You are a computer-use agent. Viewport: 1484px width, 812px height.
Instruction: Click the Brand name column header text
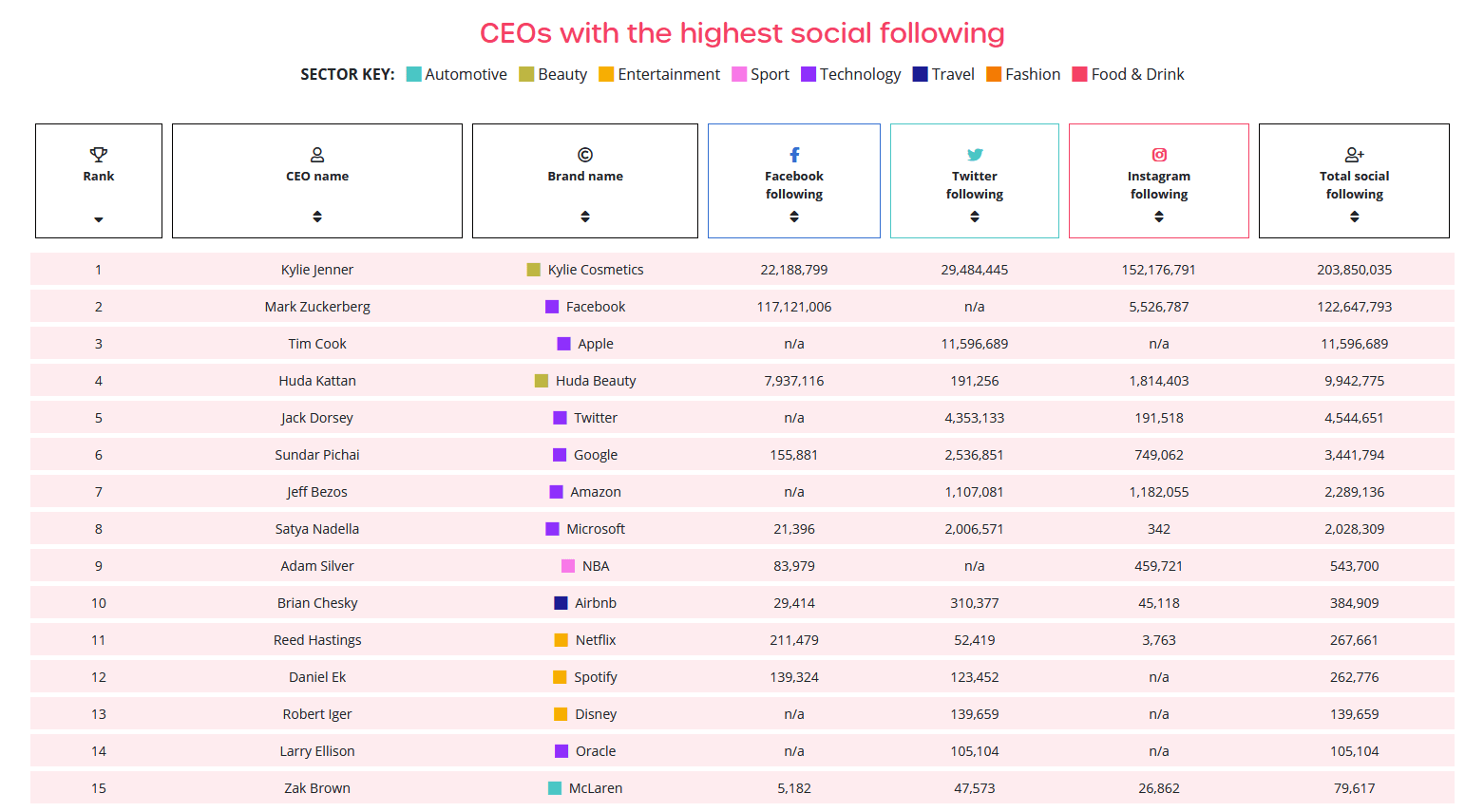pyautogui.click(x=585, y=176)
